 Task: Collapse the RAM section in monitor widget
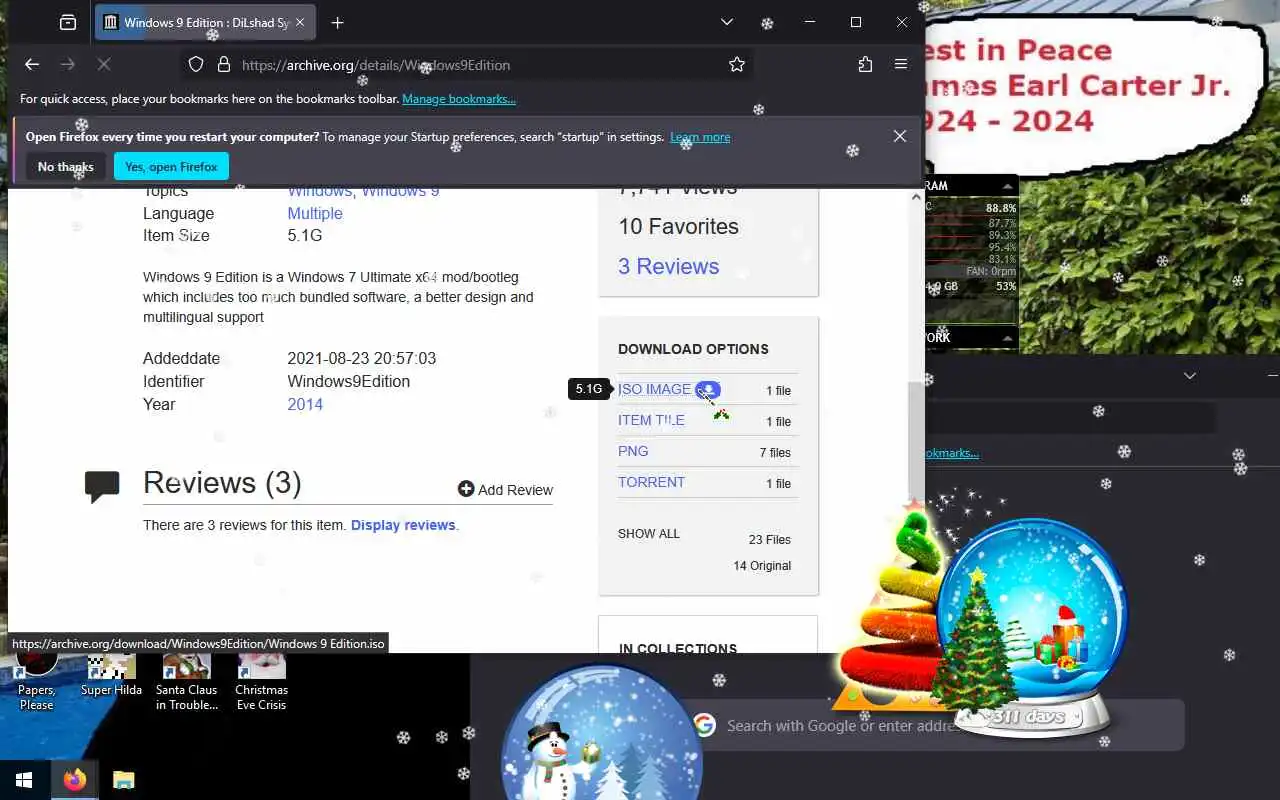click(x=1007, y=186)
